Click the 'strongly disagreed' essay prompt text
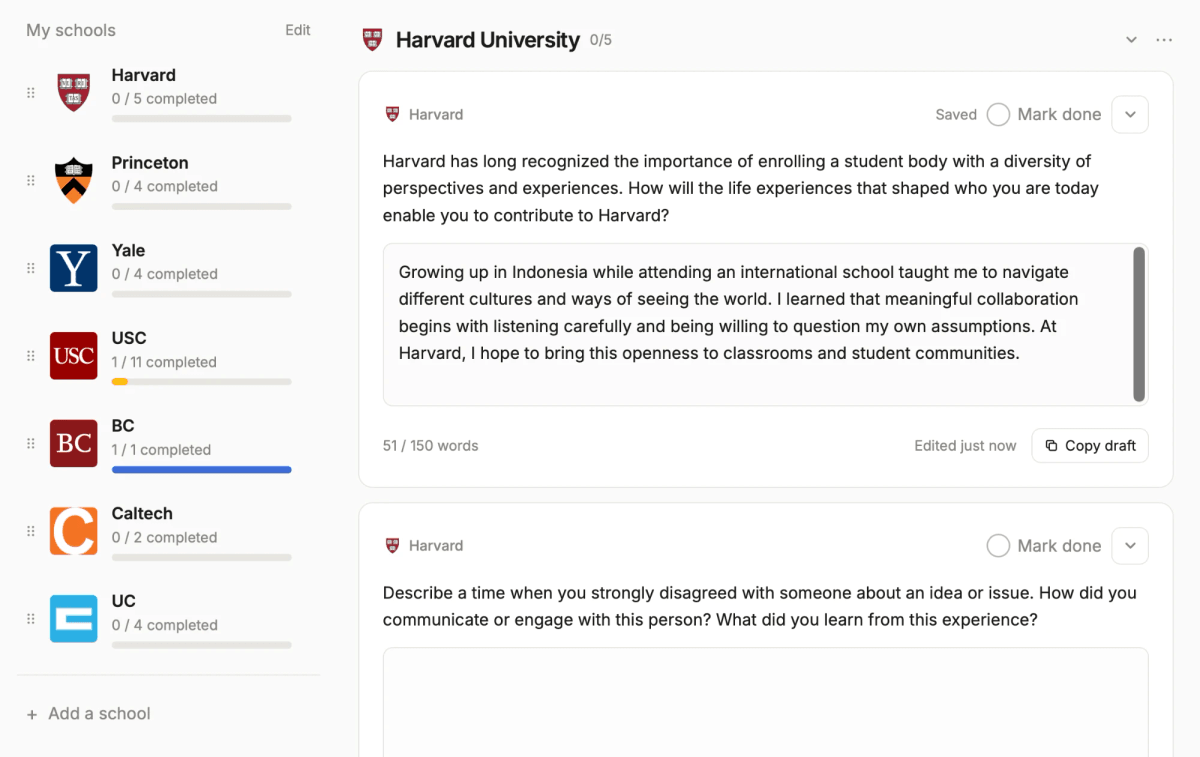Viewport: 1200px width, 757px height. [x=760, y=606]
